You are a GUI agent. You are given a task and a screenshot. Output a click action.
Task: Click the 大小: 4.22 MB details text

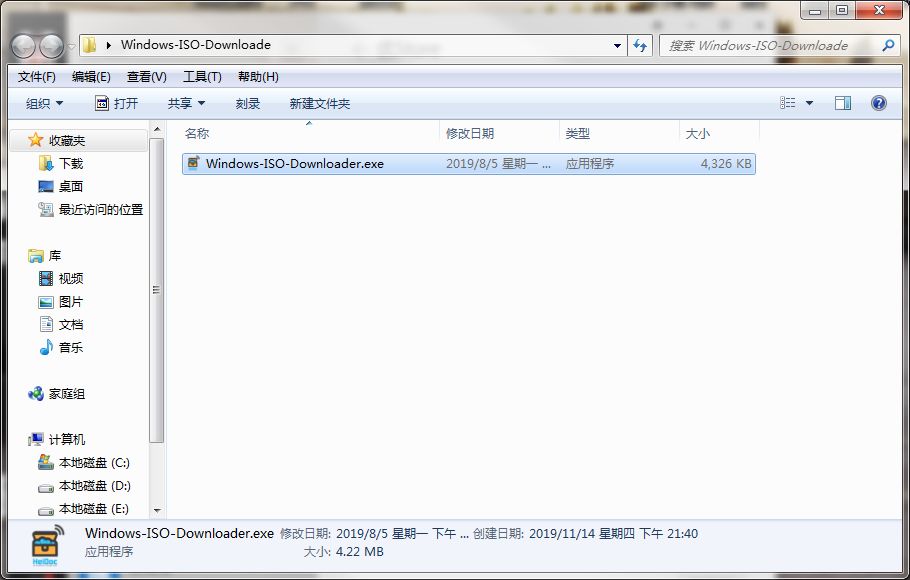tap(344, 552)
